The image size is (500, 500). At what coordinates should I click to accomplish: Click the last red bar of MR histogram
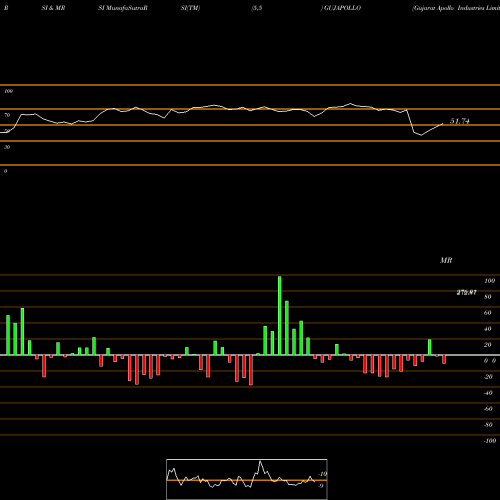[x=444, y=359]
